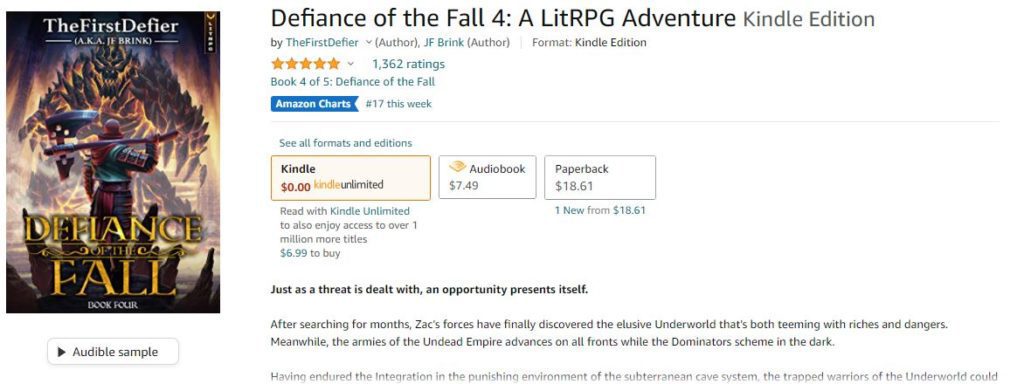Select the Paperback format at $18.61

600,177
